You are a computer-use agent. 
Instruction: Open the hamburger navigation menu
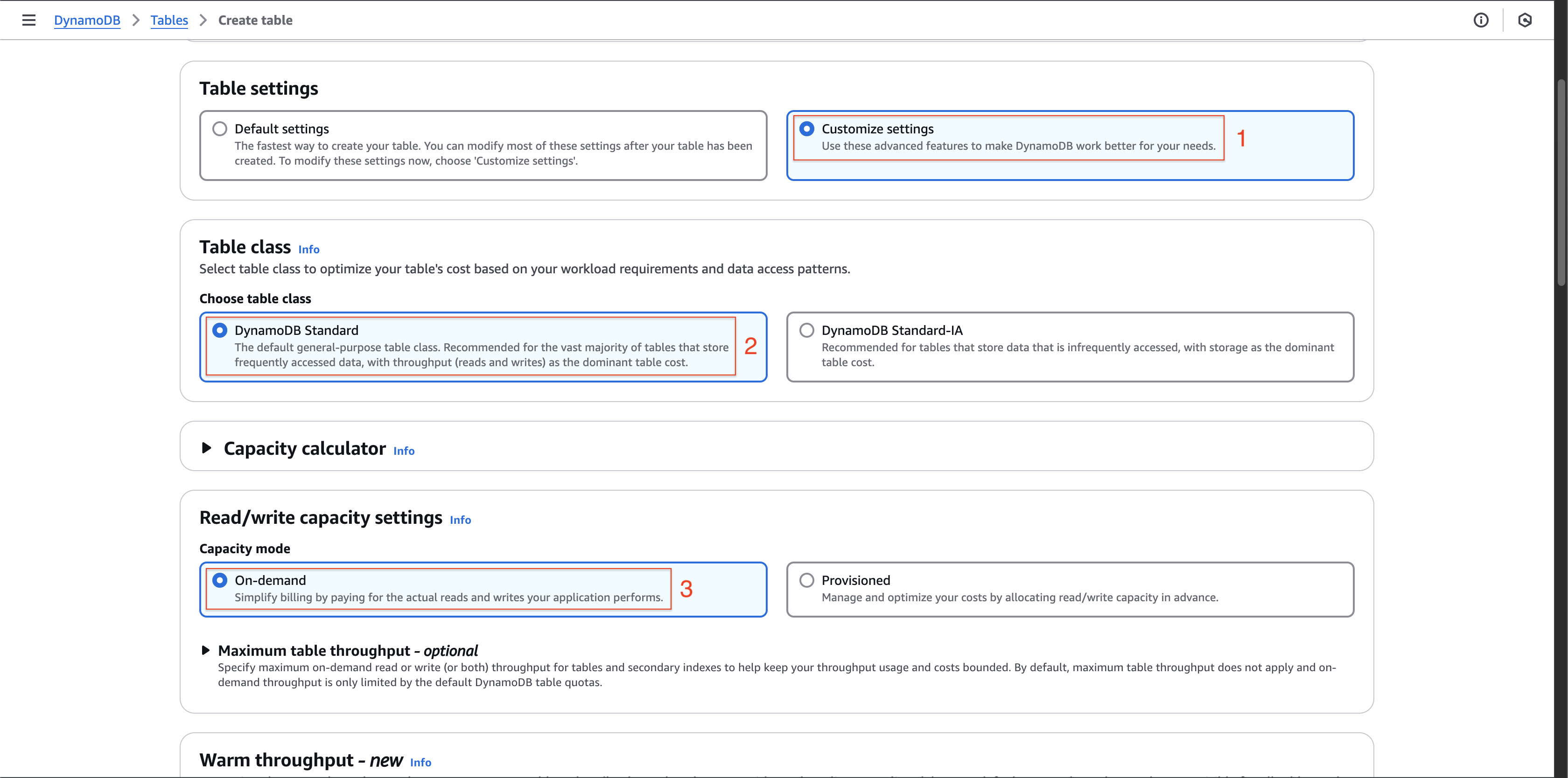coord(28,20)
